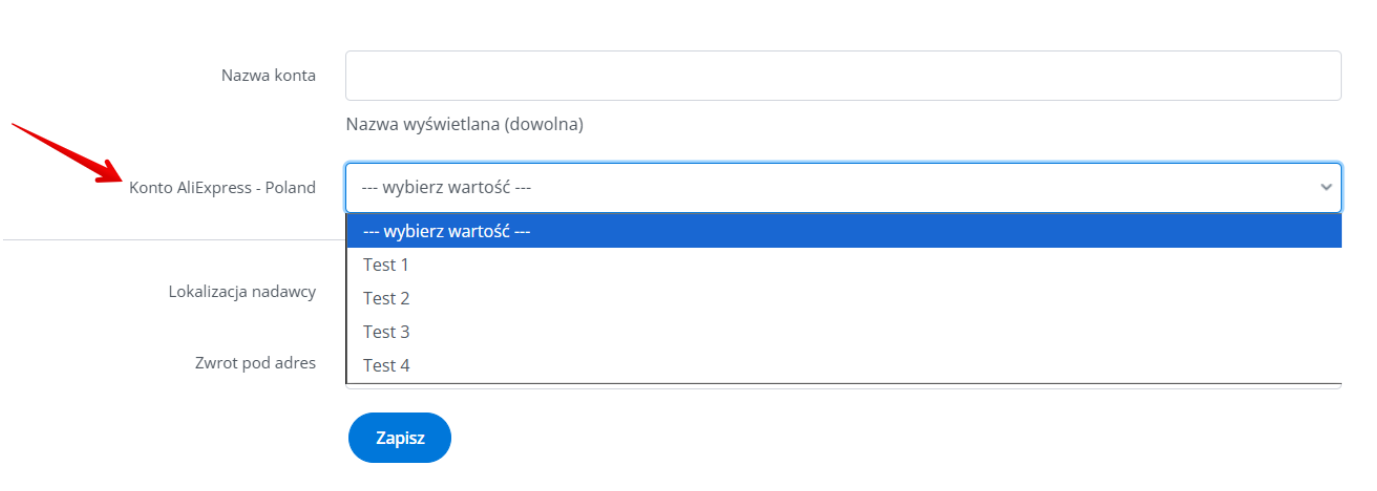1377x491 pixels.
Task: Click the 'Lokalizacja nadawcy' label
Action: [x=242, y=292]
